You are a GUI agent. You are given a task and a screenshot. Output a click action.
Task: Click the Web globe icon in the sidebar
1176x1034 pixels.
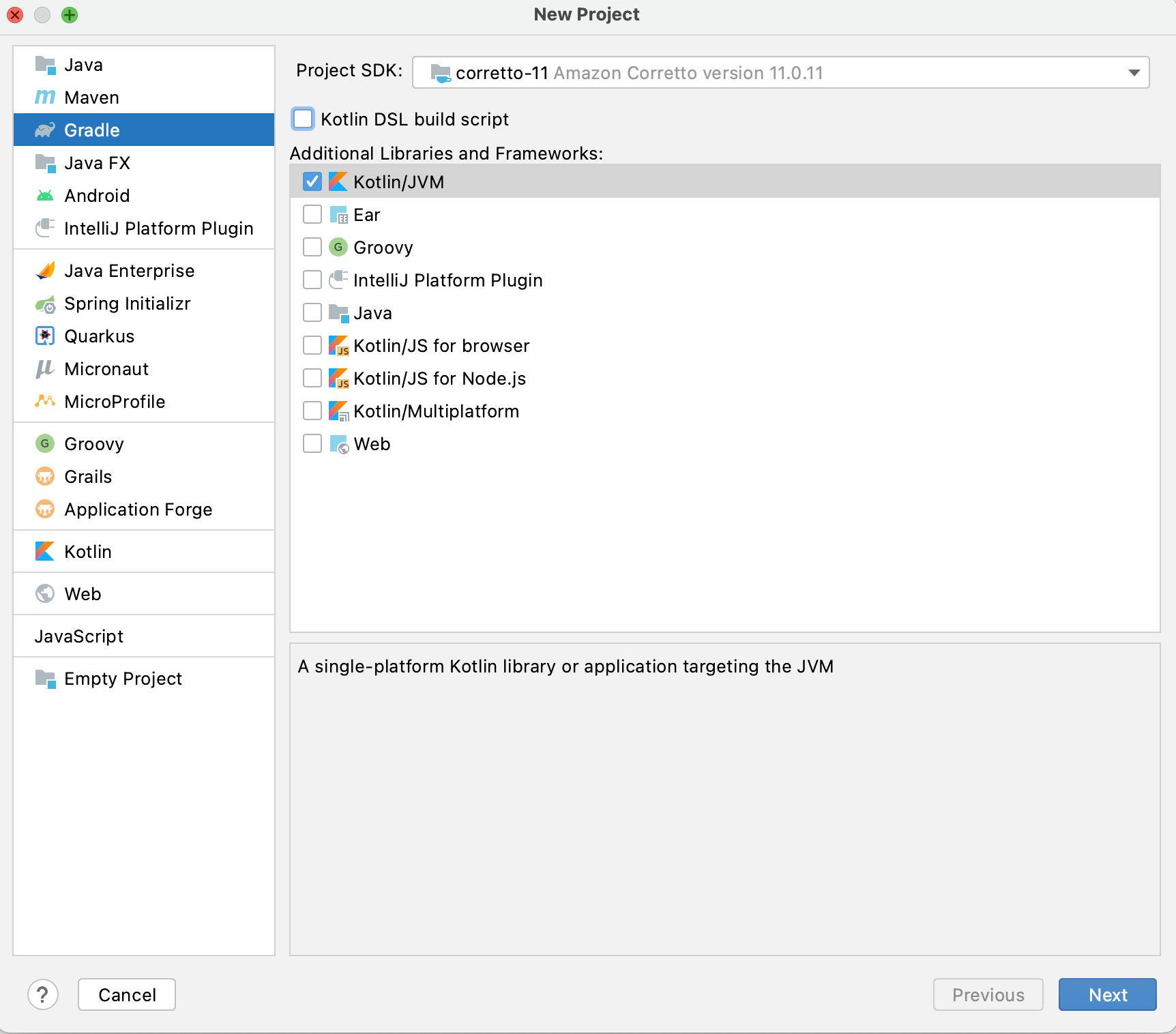(x=45, y=594)
